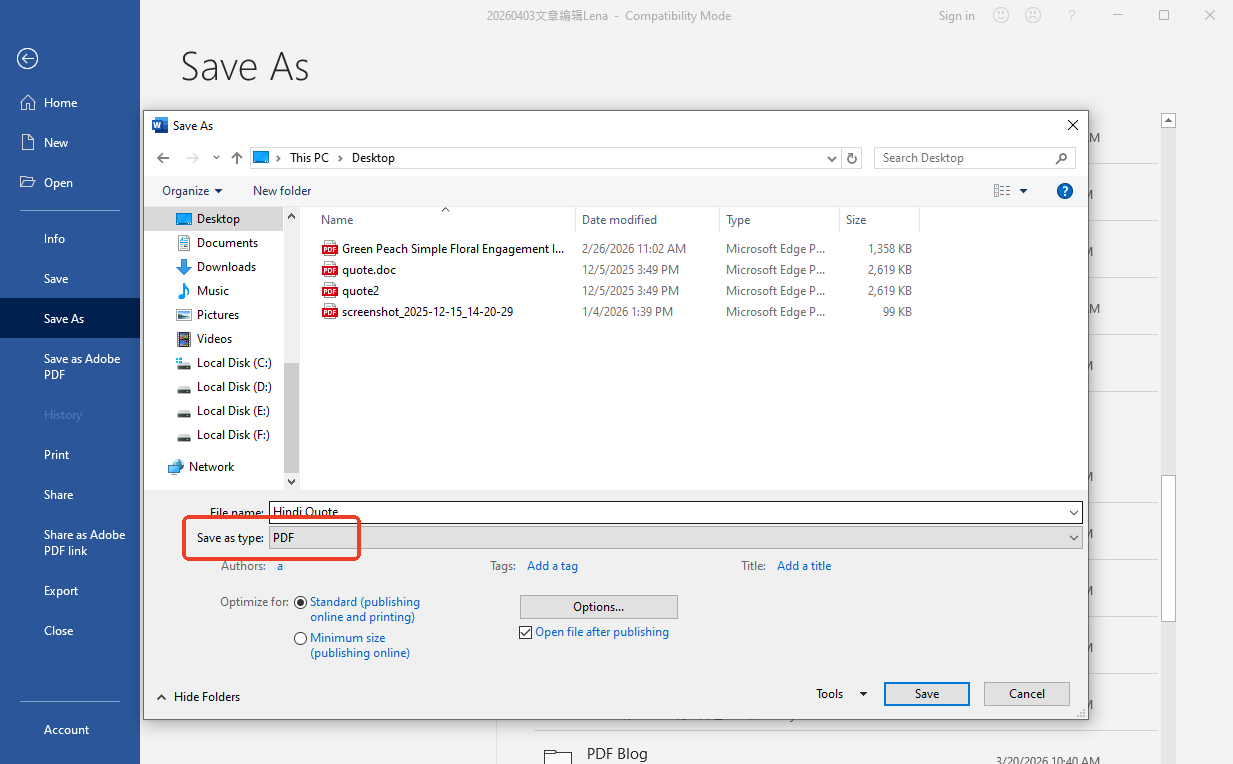Select the Minimum size publishing option

[300, 638]
